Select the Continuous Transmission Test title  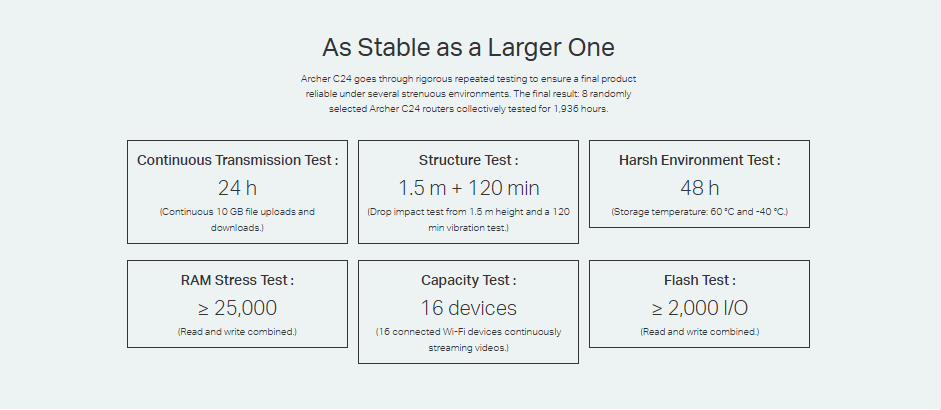(237, 160)
